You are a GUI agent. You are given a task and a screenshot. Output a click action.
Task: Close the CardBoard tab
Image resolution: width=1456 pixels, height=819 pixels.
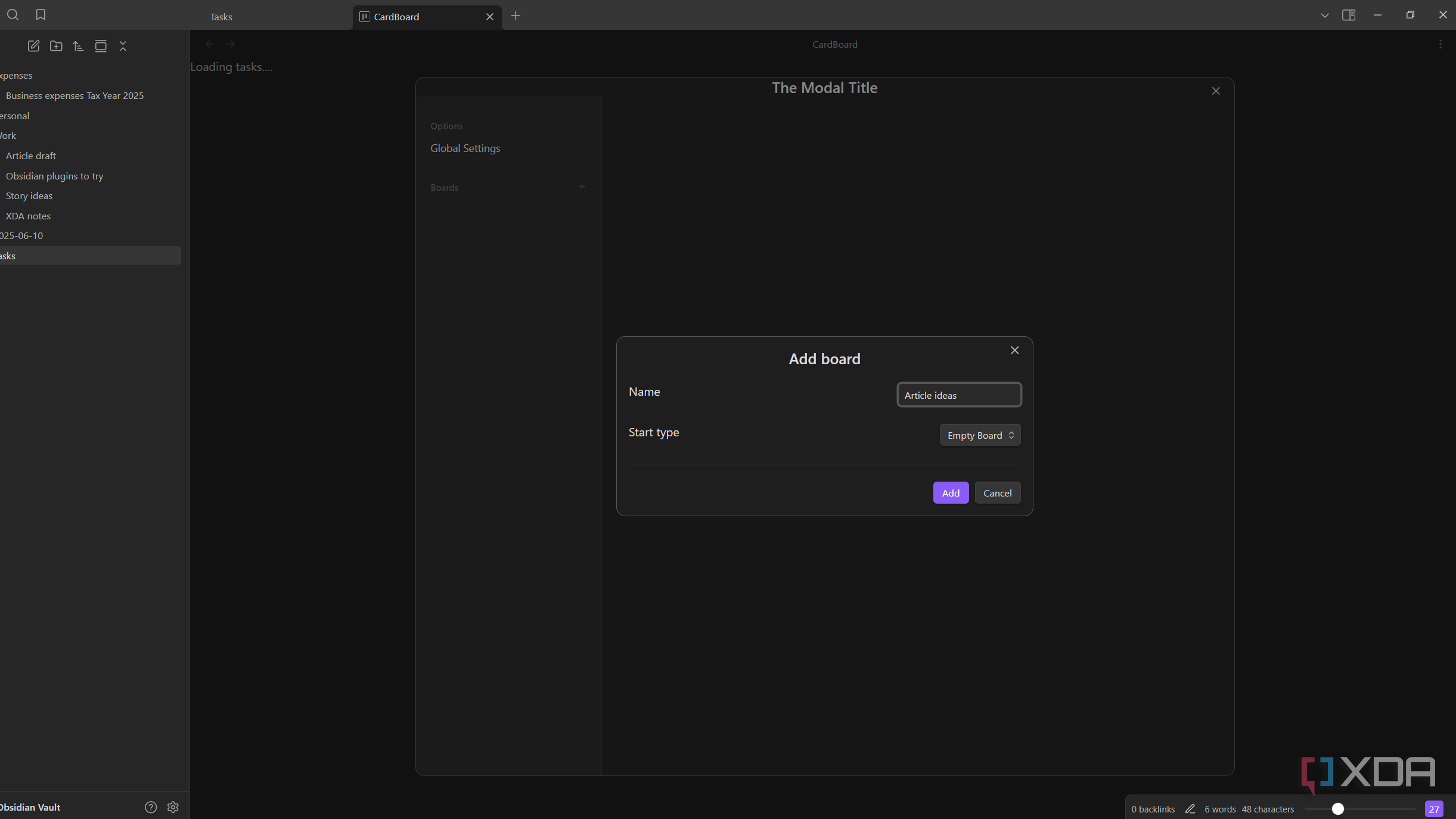[x=489, y=17]
